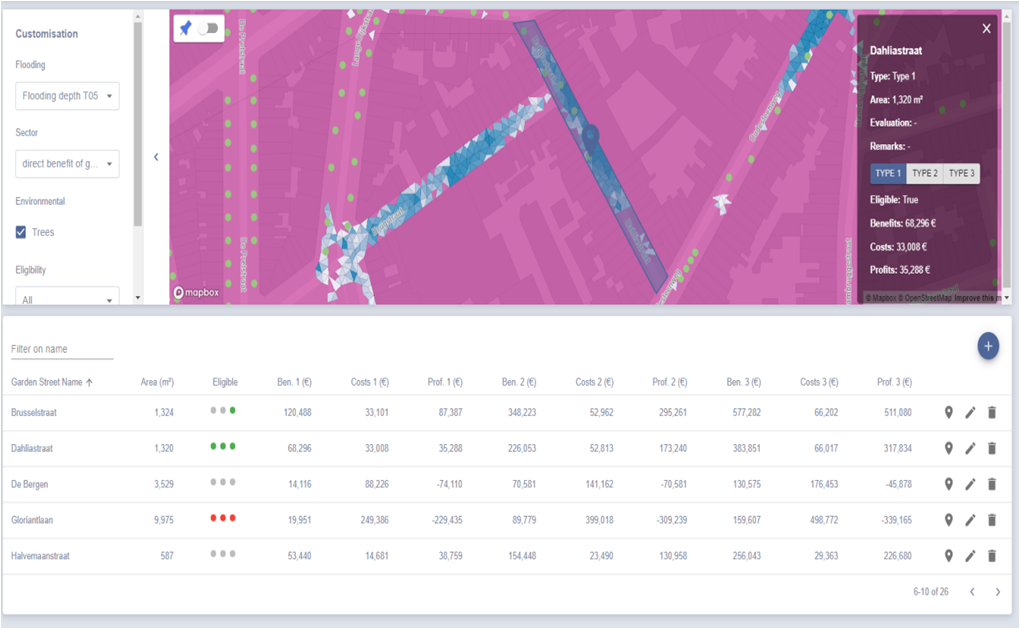
Task: Click the blue plus add button
Action: coord(988,346)
